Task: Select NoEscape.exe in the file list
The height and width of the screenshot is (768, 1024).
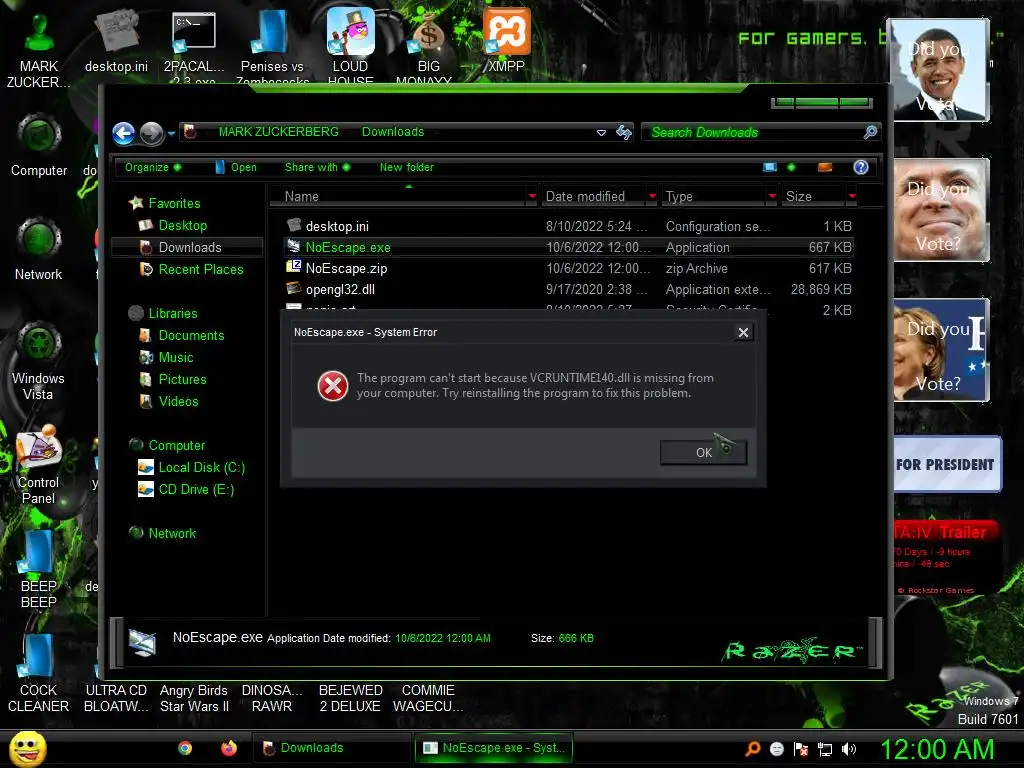Action: pyautogui.click(x=568, y=248)
